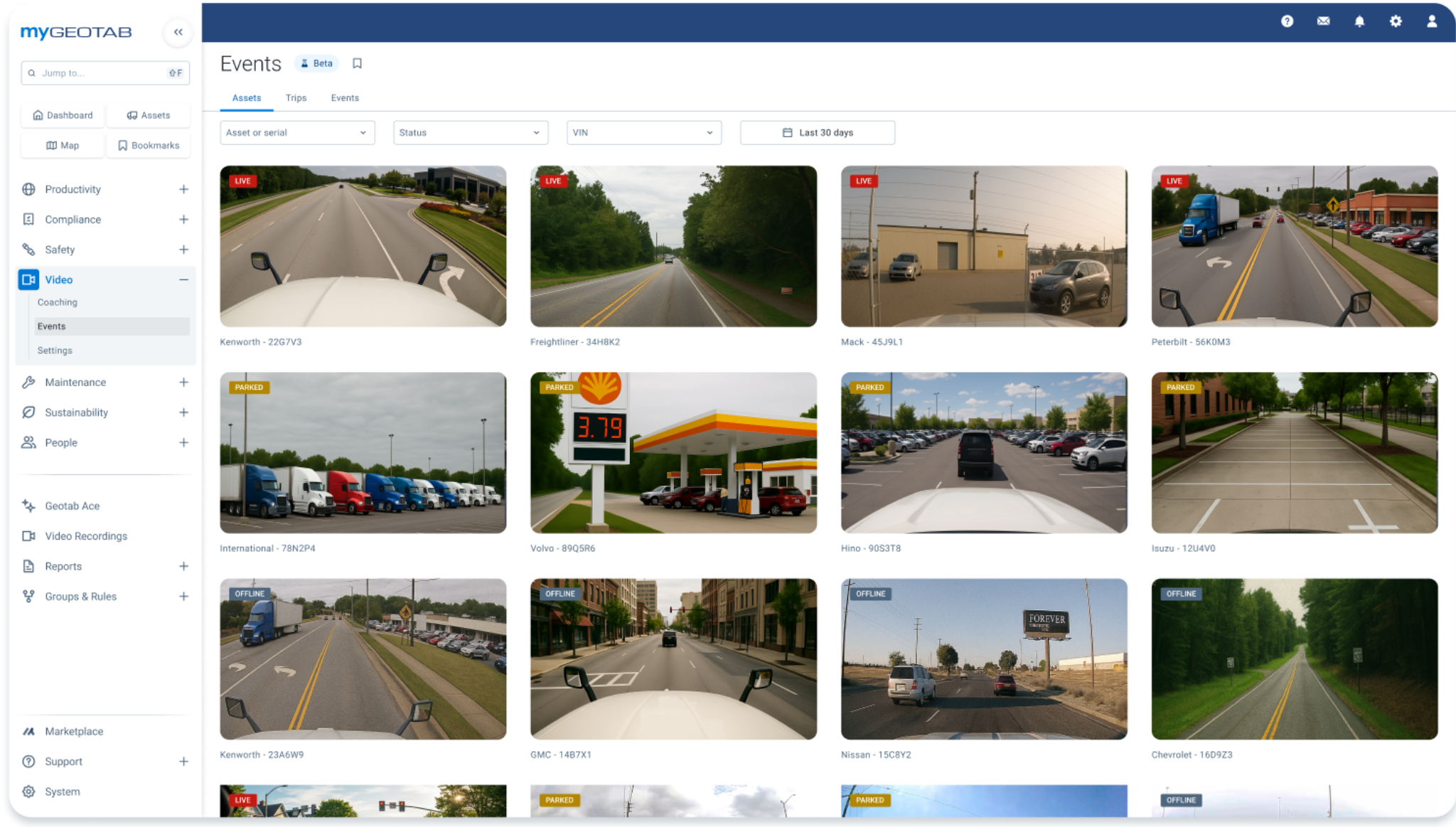Expand the Reports section
Viewport: 1456px width, 827px height.
183,566
